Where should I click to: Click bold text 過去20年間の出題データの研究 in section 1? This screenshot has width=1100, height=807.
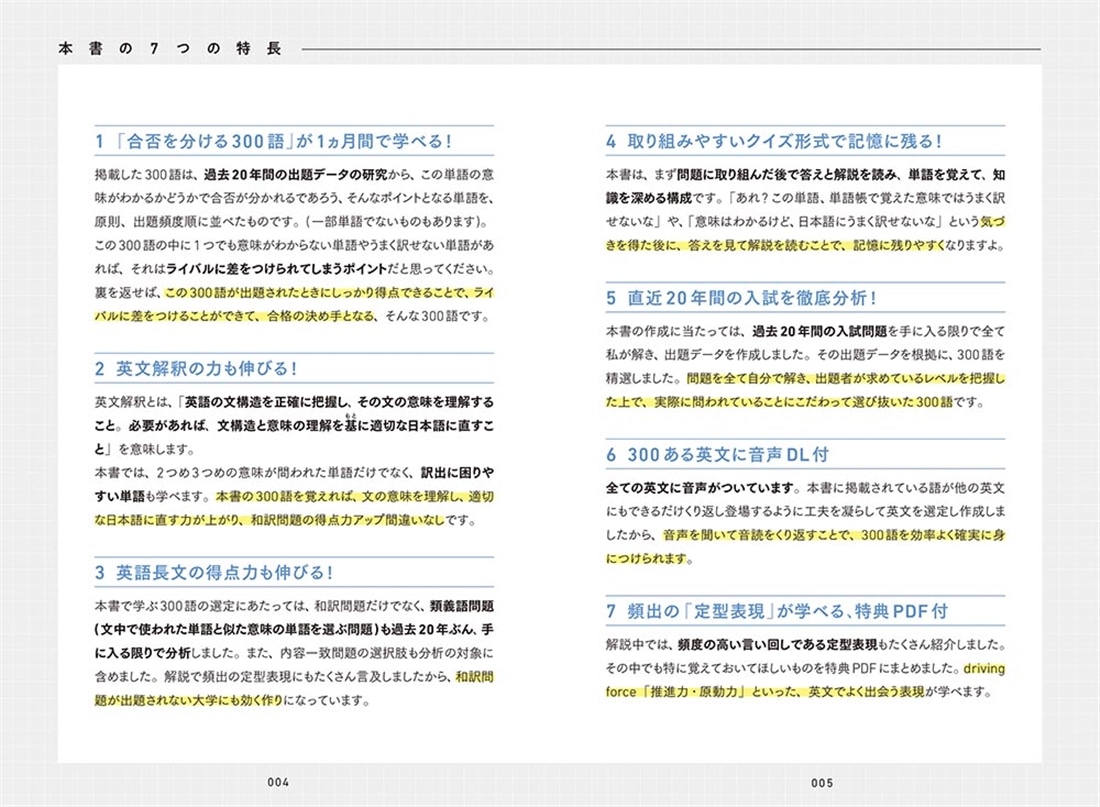295,175
